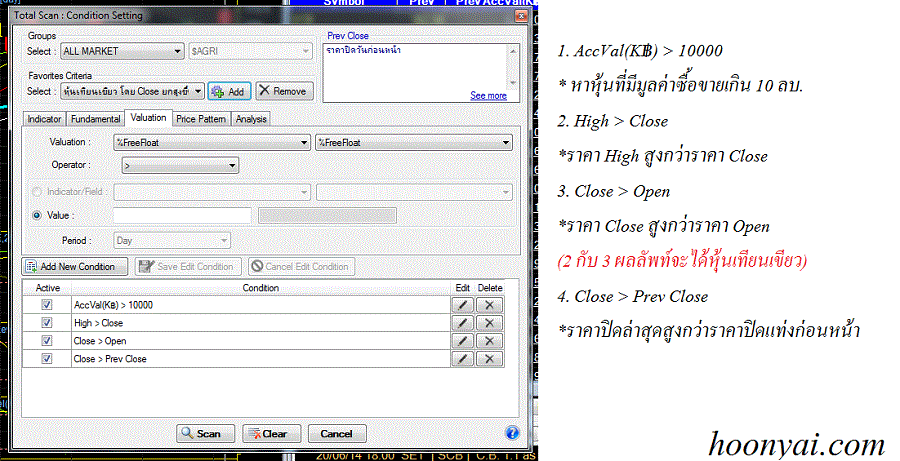Viewport: 900px width, 461px height.
Task: Switch to the Fundamental tab
Action: click(x=95, y=119)
